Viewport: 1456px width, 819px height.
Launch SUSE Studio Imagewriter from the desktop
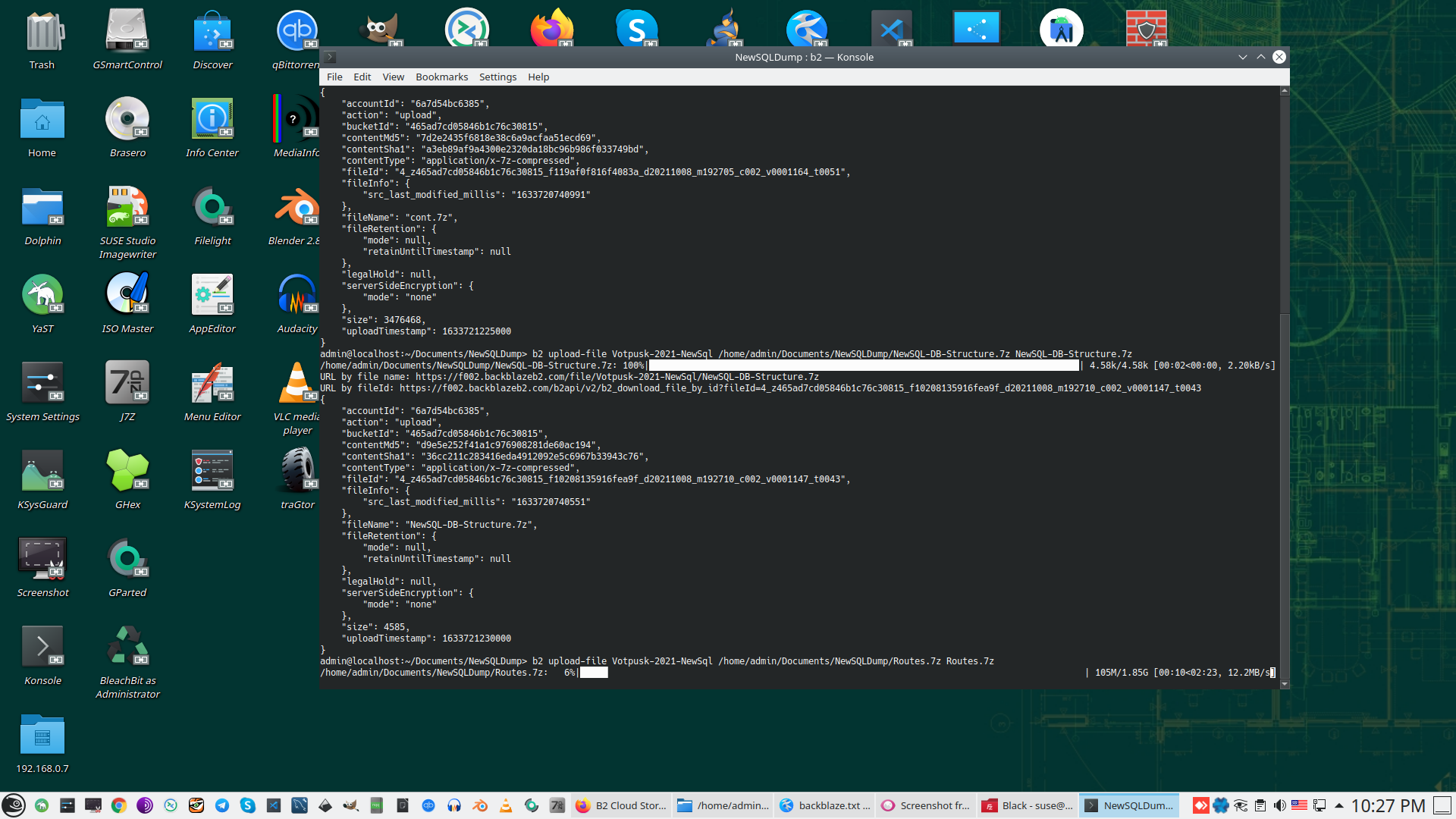(127, 209)
